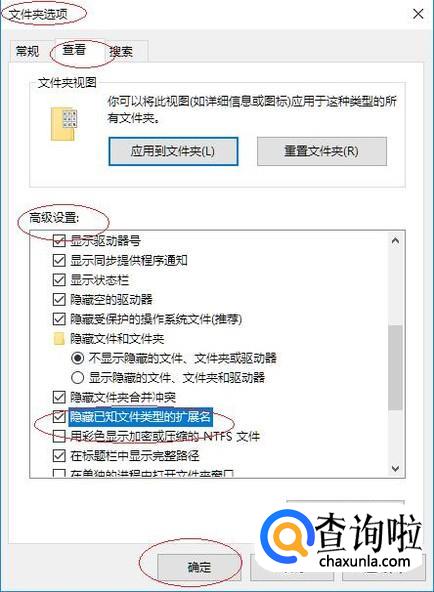434x592 pixels.
Task: Toggle 显示状态栏 checkbox
Action: 59,280
